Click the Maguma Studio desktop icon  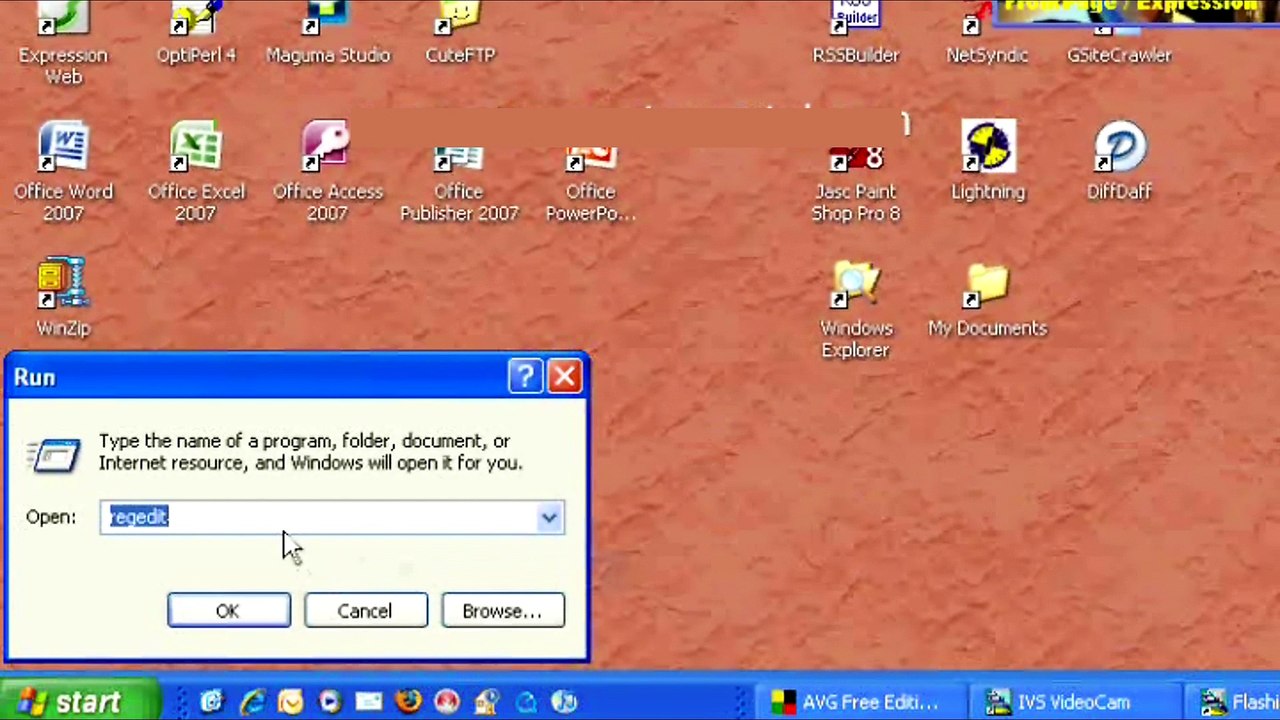[x=328, y=35]
